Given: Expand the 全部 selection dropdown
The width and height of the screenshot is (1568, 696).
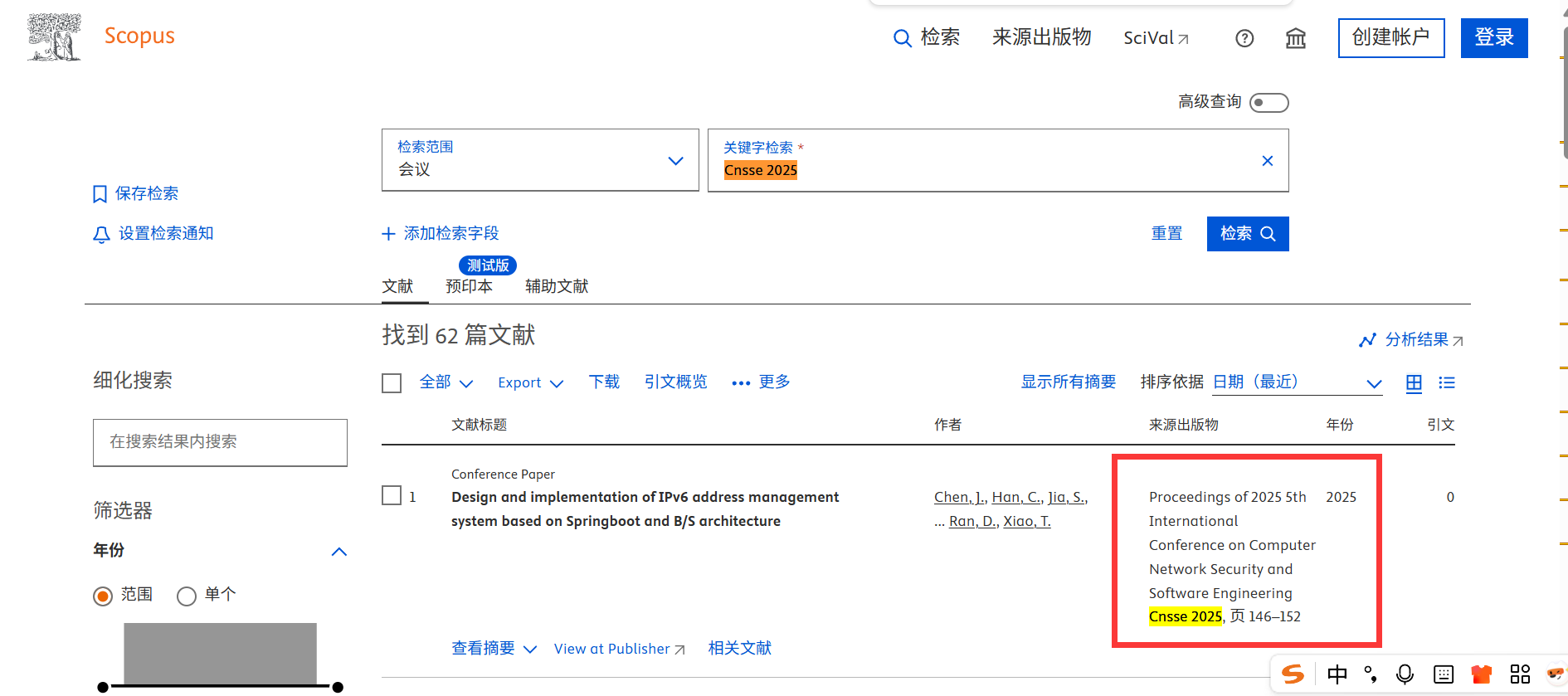Looking at the screenshot, I should pyautogui.click(x=446, y=382).
